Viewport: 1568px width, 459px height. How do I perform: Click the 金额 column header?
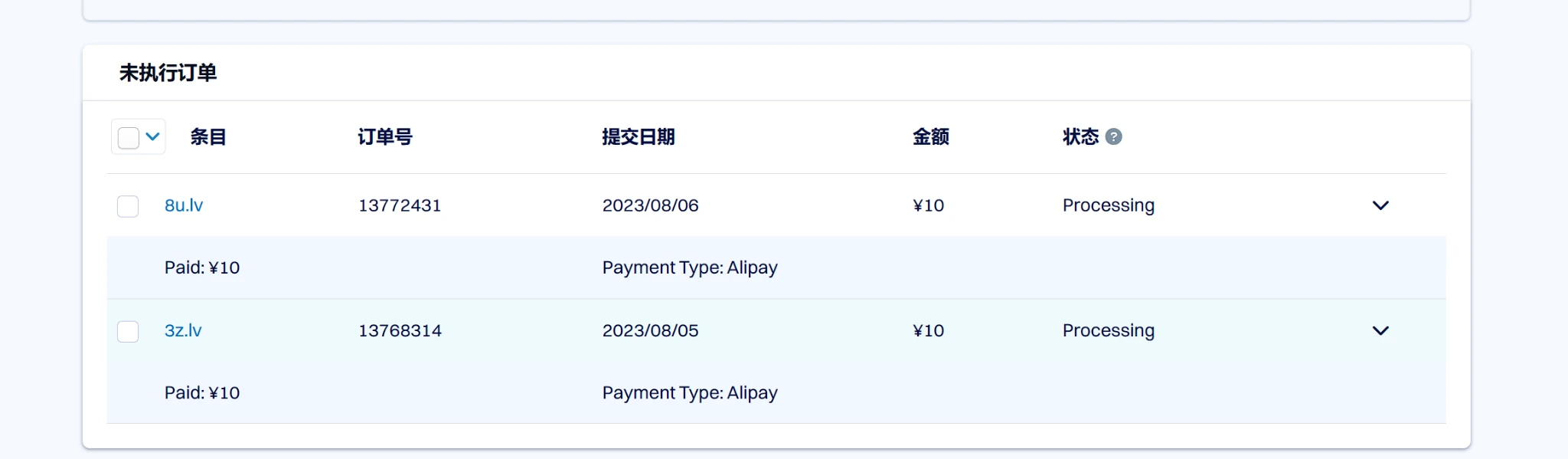tap(931, 137)
